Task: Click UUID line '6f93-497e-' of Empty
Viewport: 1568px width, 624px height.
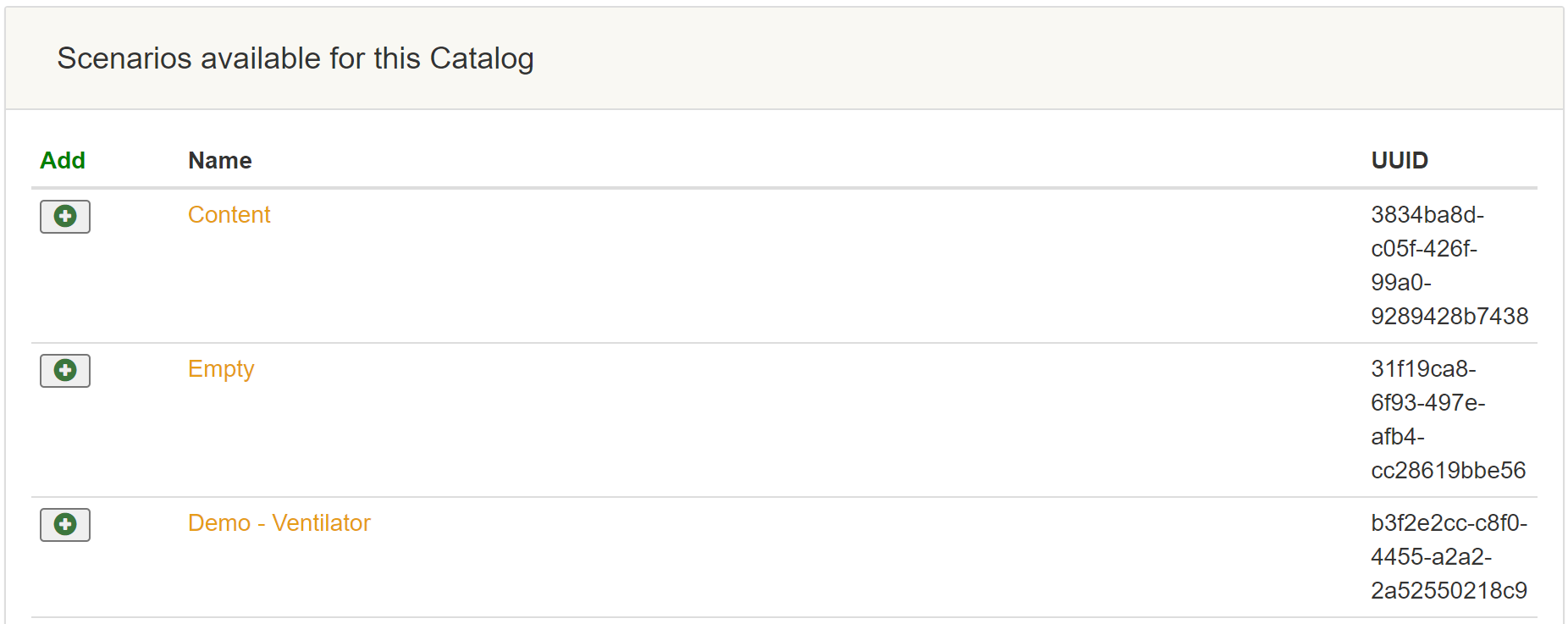Action: tap(1427, 403)
